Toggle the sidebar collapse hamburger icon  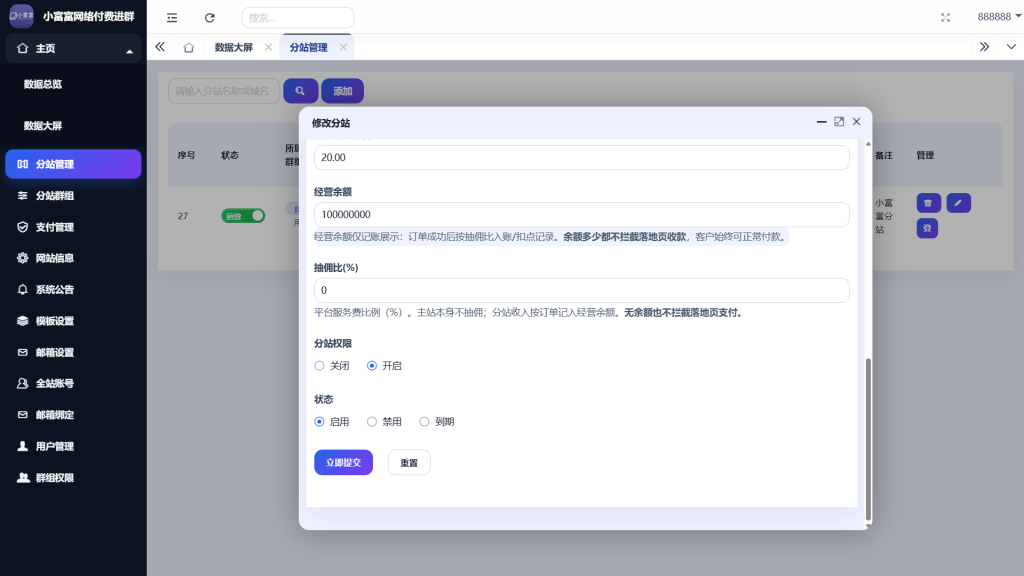[x=172, y=18]
